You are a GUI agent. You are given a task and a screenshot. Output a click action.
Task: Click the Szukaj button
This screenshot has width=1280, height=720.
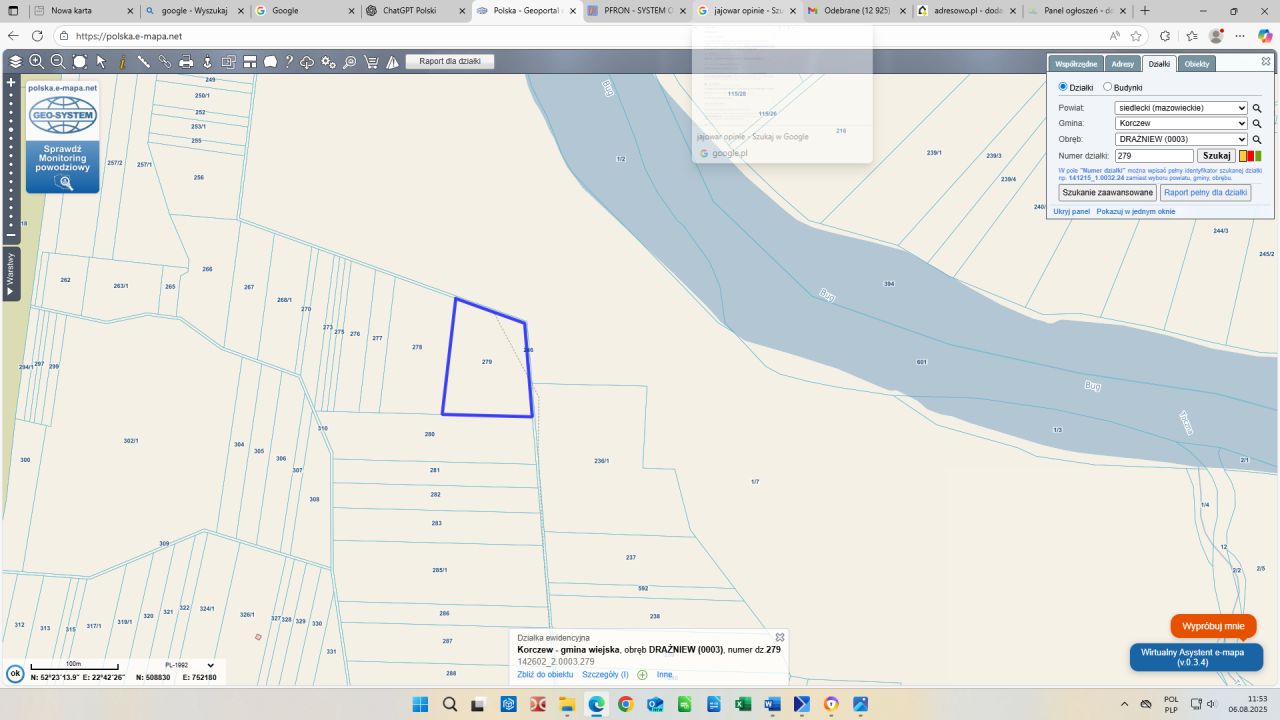1216,156
